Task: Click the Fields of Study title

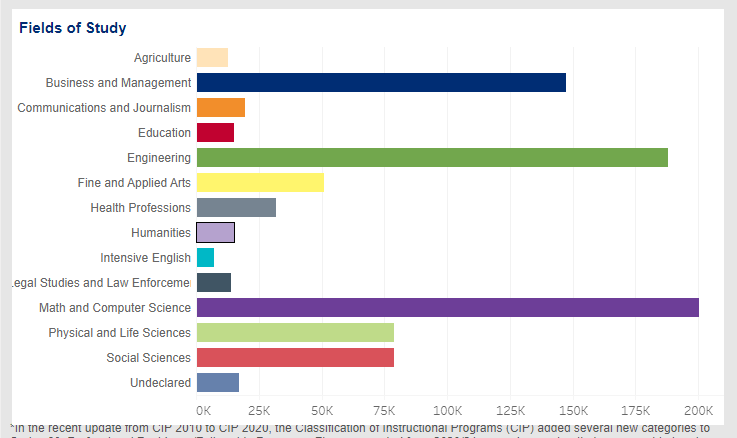Action: (72, 28)
